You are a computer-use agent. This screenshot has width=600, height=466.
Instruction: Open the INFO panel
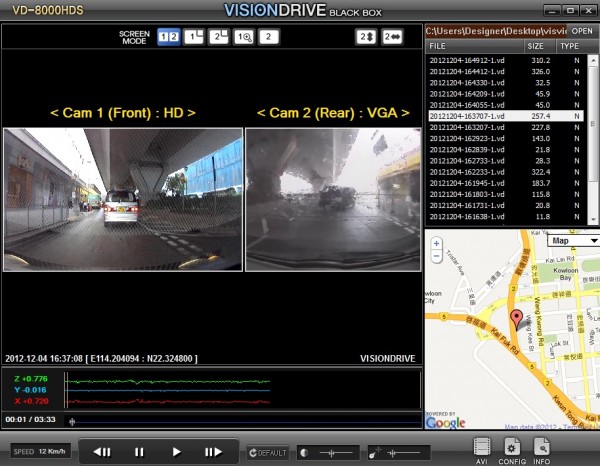pyautogui.click(x=542, y=448)
